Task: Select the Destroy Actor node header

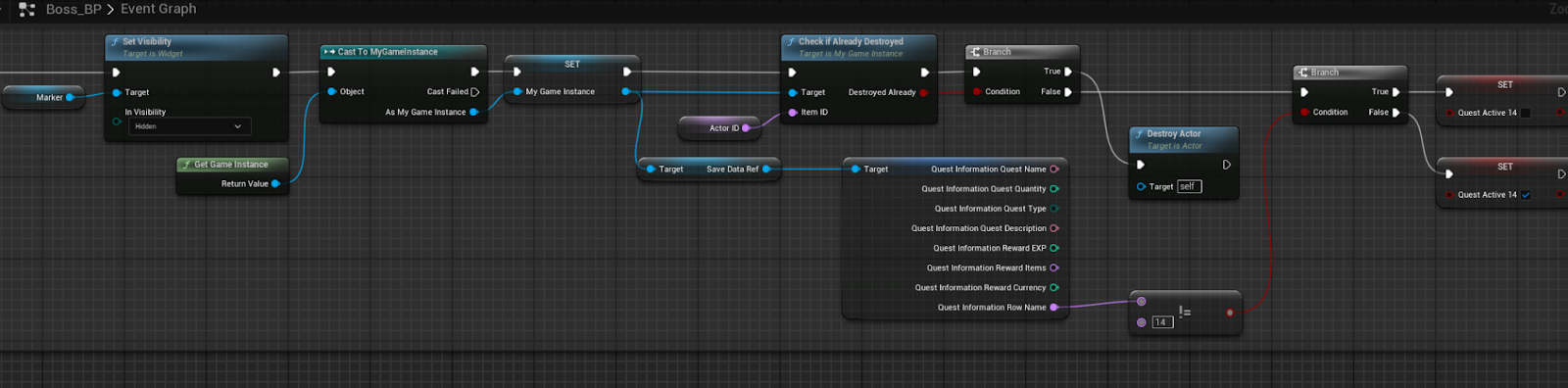Action: point(1184,139)
